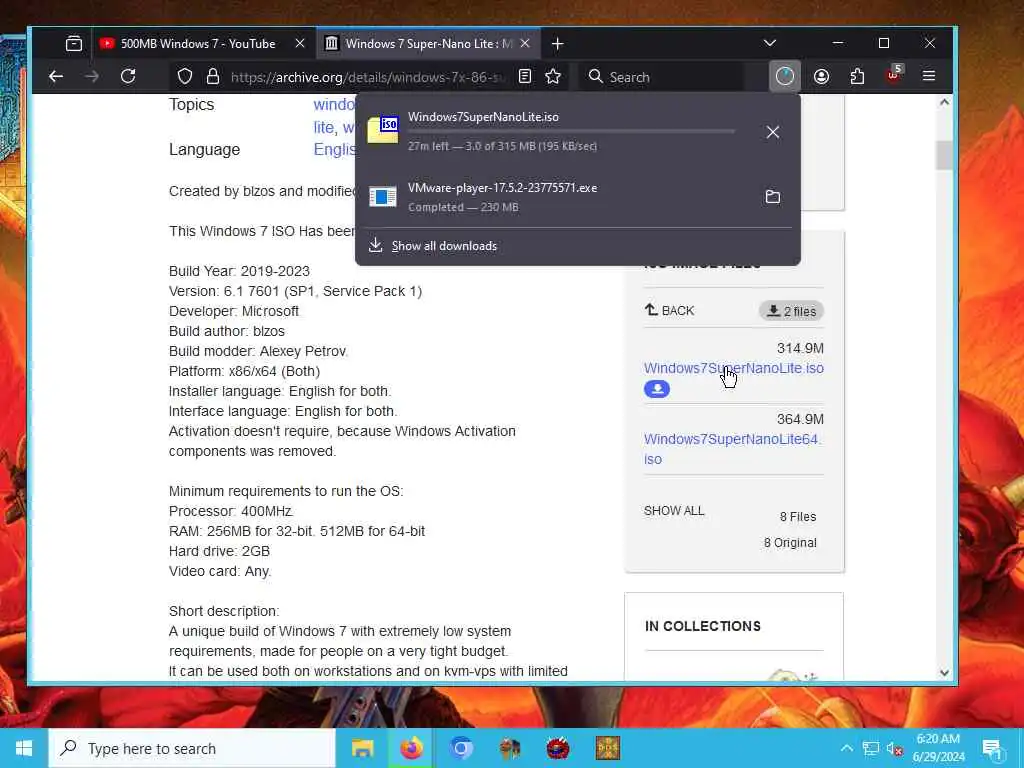Open uBlock Origin extension icon

pyautogui.click(x=893, y=75)
